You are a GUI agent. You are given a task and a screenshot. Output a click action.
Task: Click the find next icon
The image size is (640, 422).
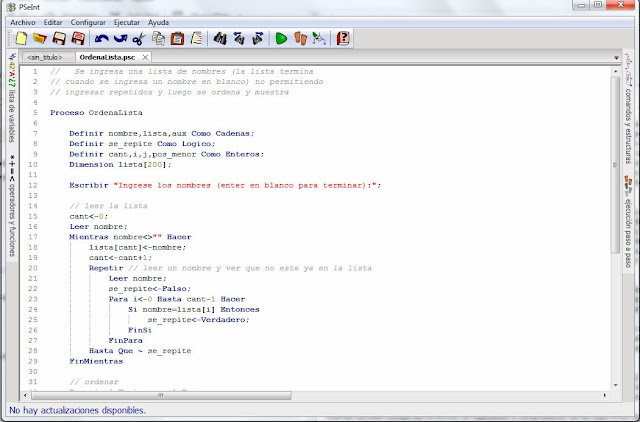point(258,39)
